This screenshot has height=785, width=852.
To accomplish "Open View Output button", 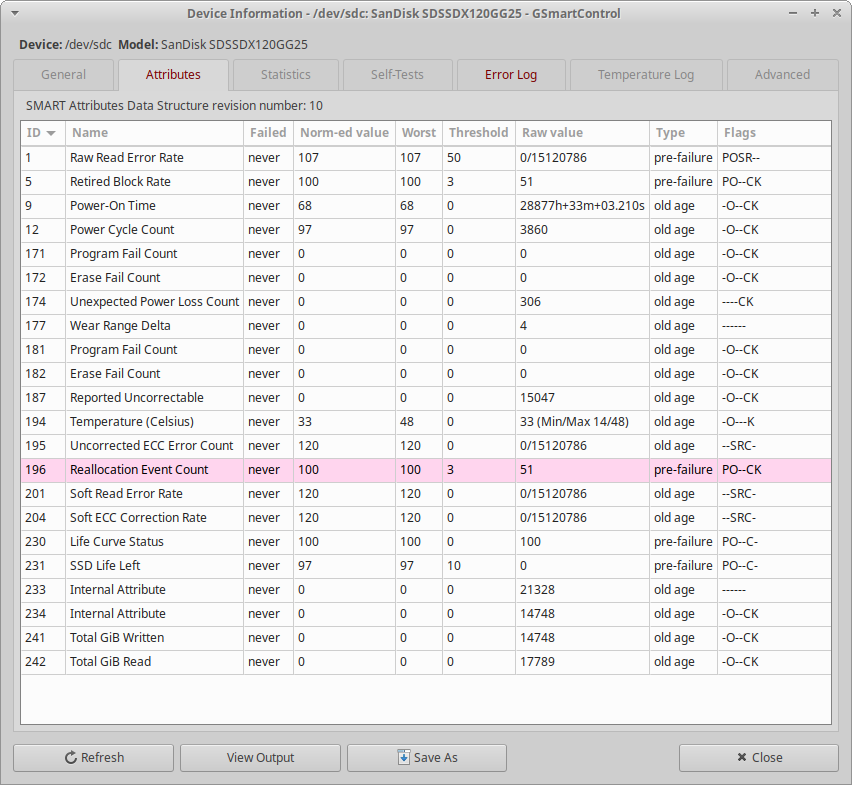I will (x=260, y=758).
